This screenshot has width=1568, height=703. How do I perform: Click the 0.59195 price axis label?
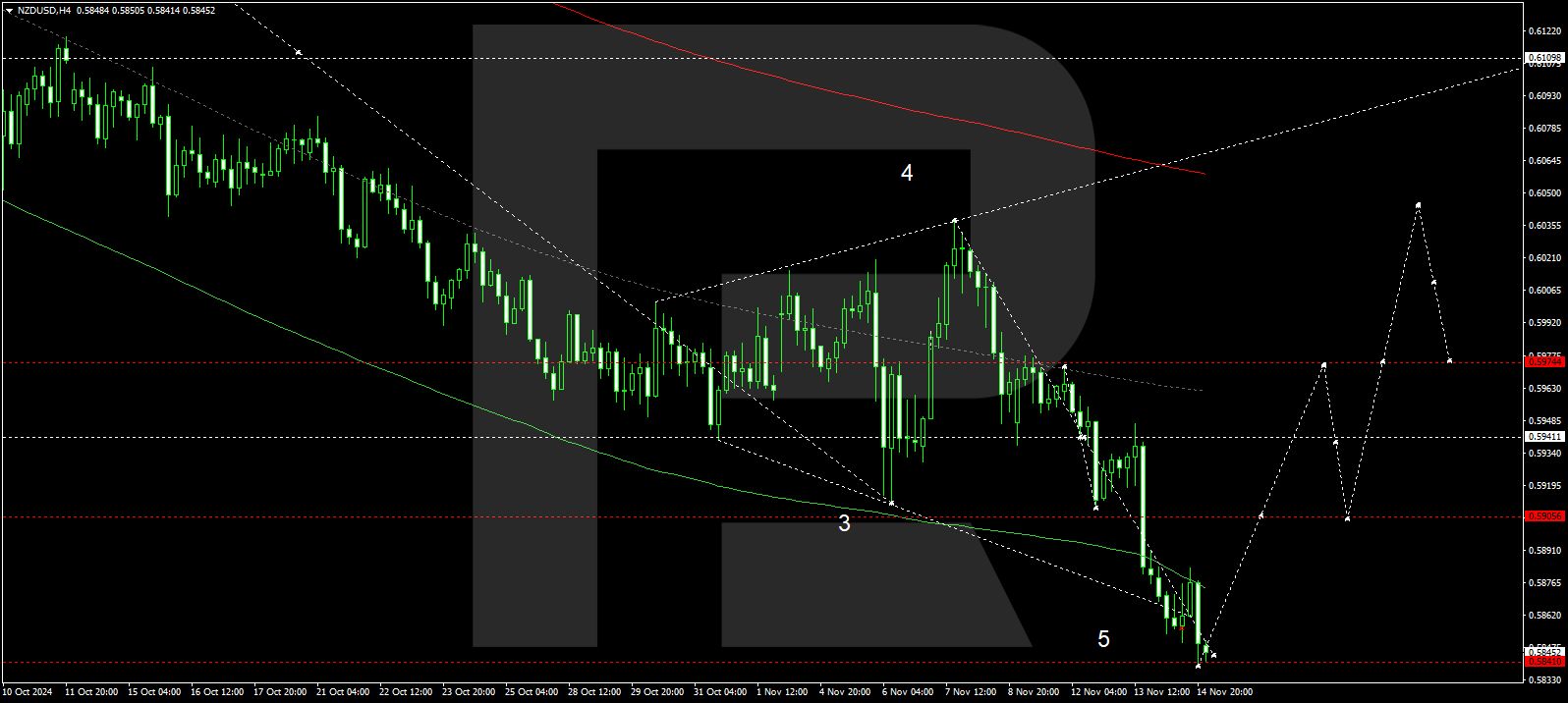tap(1545, 486)
